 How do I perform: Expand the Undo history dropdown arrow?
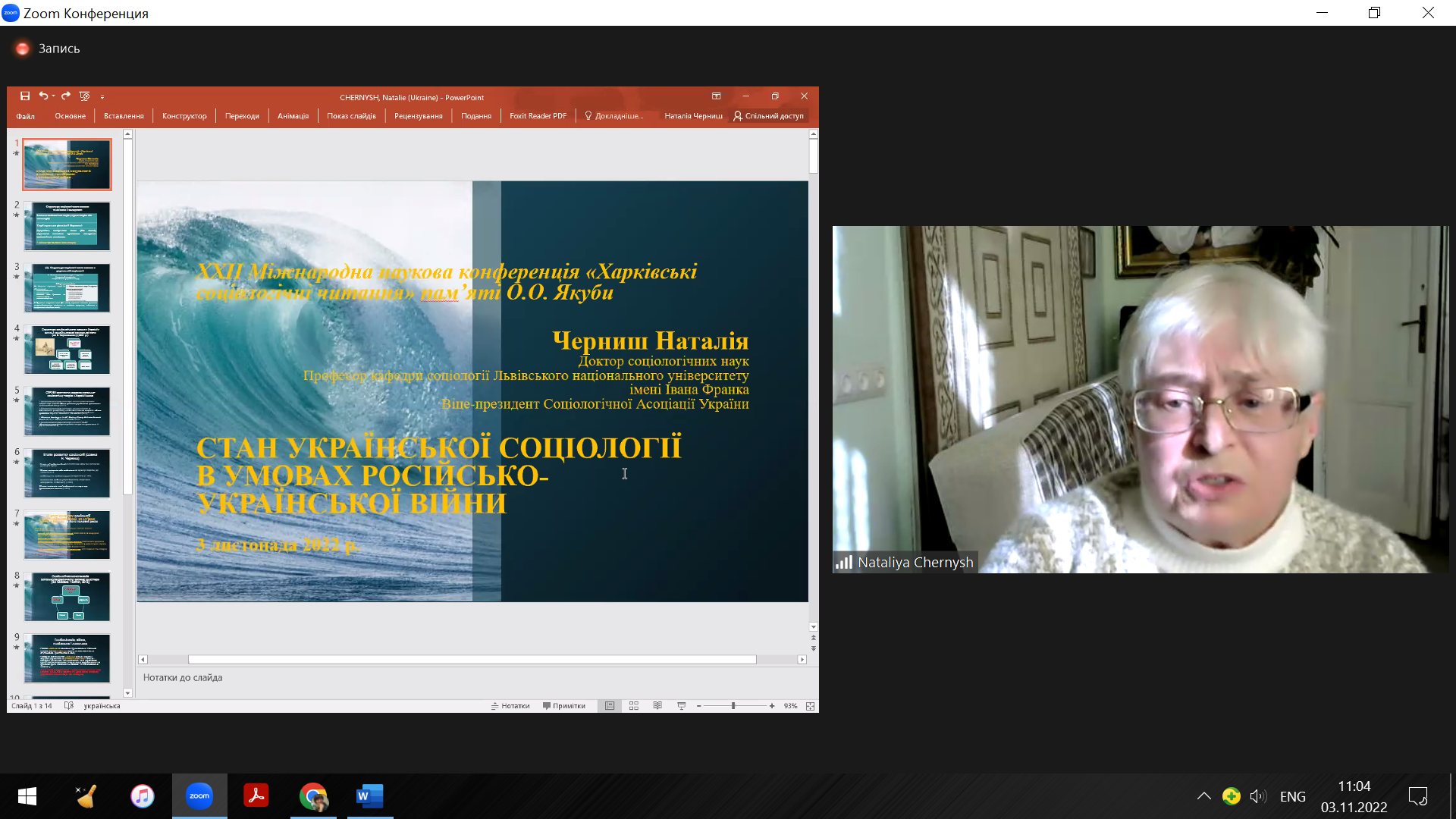point(54,96)
